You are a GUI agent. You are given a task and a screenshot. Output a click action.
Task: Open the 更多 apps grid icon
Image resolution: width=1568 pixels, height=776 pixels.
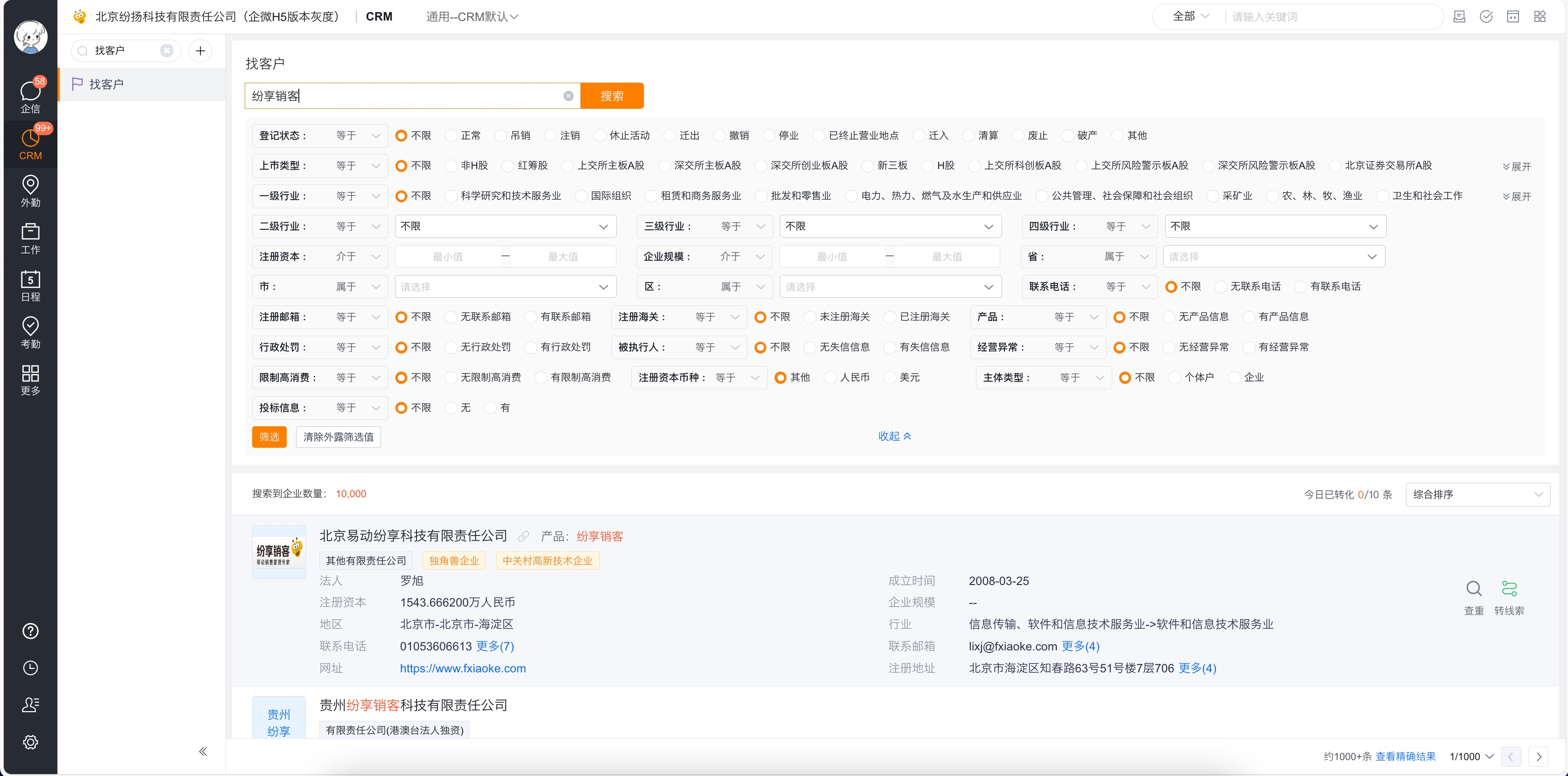pyautogui.click(x=30, y=380)
